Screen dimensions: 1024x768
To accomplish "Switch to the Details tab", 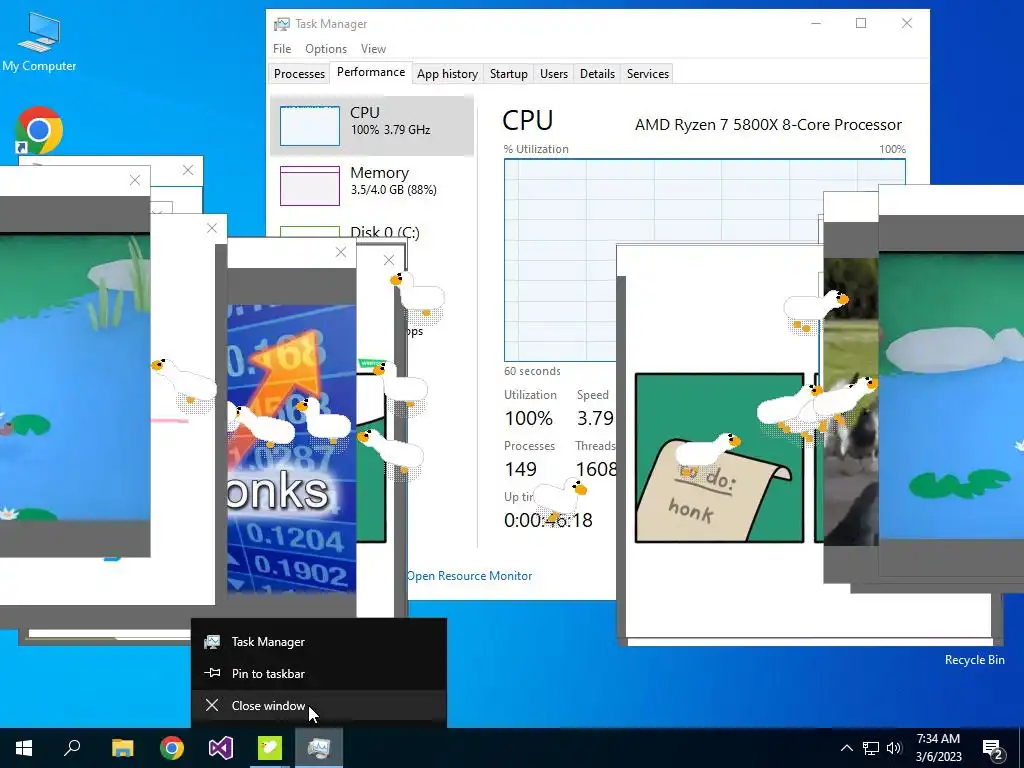I will [598, 74].
